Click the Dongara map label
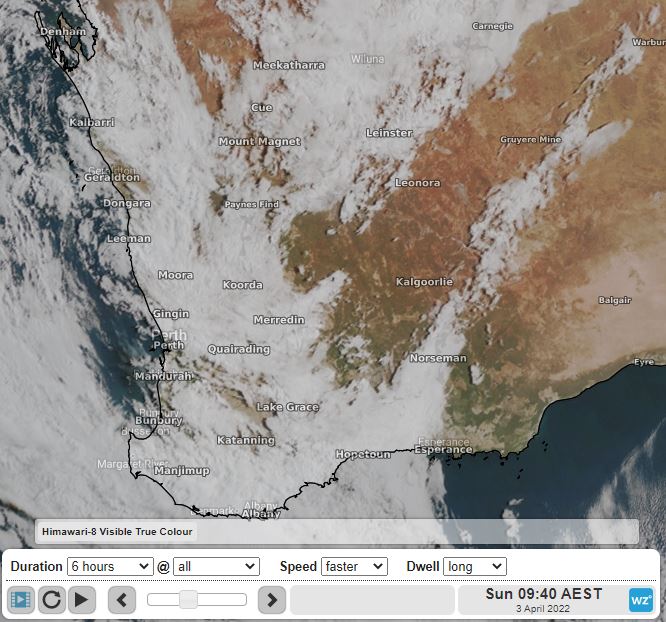The width and height of the screenshot is (666, 622). pyautogui.click(x=127, y=203)
